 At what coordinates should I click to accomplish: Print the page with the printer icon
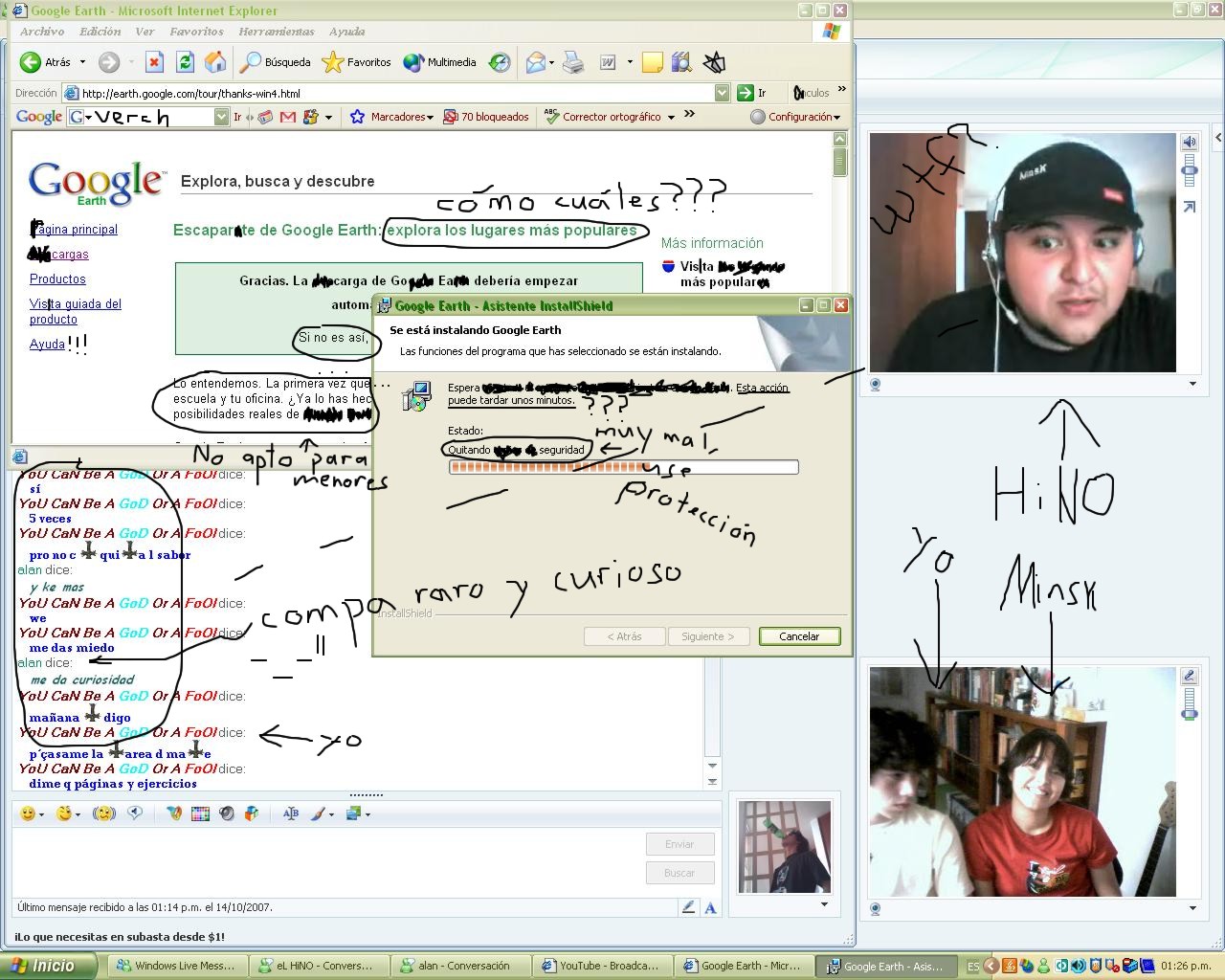(x=573, y=63)
